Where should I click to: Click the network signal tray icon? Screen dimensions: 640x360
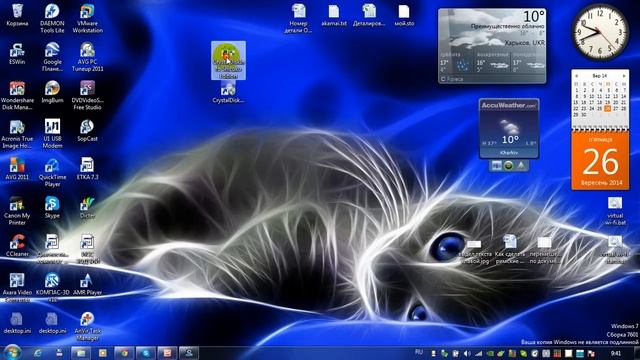[478, 353]
